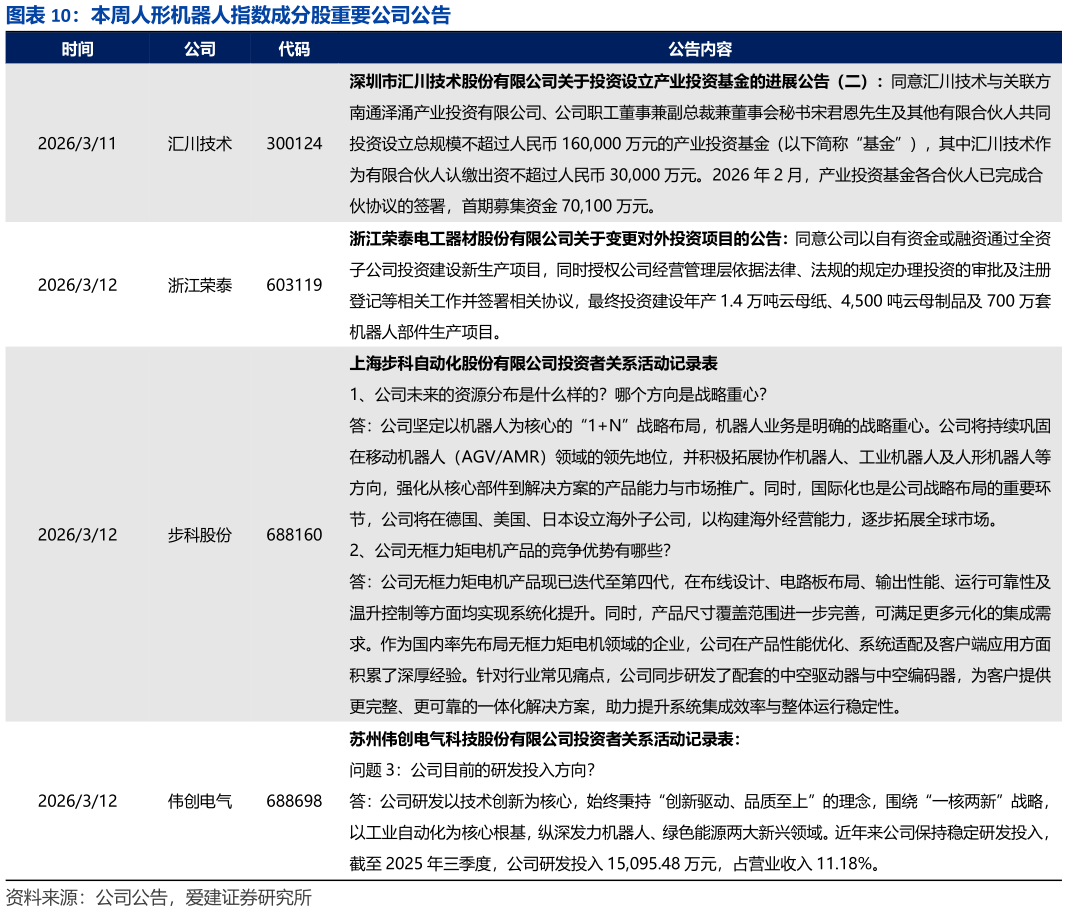Click the date 2026/3/11
Image resolution: width=1067 pixels, height=911 pixels.
pos(78,143)
